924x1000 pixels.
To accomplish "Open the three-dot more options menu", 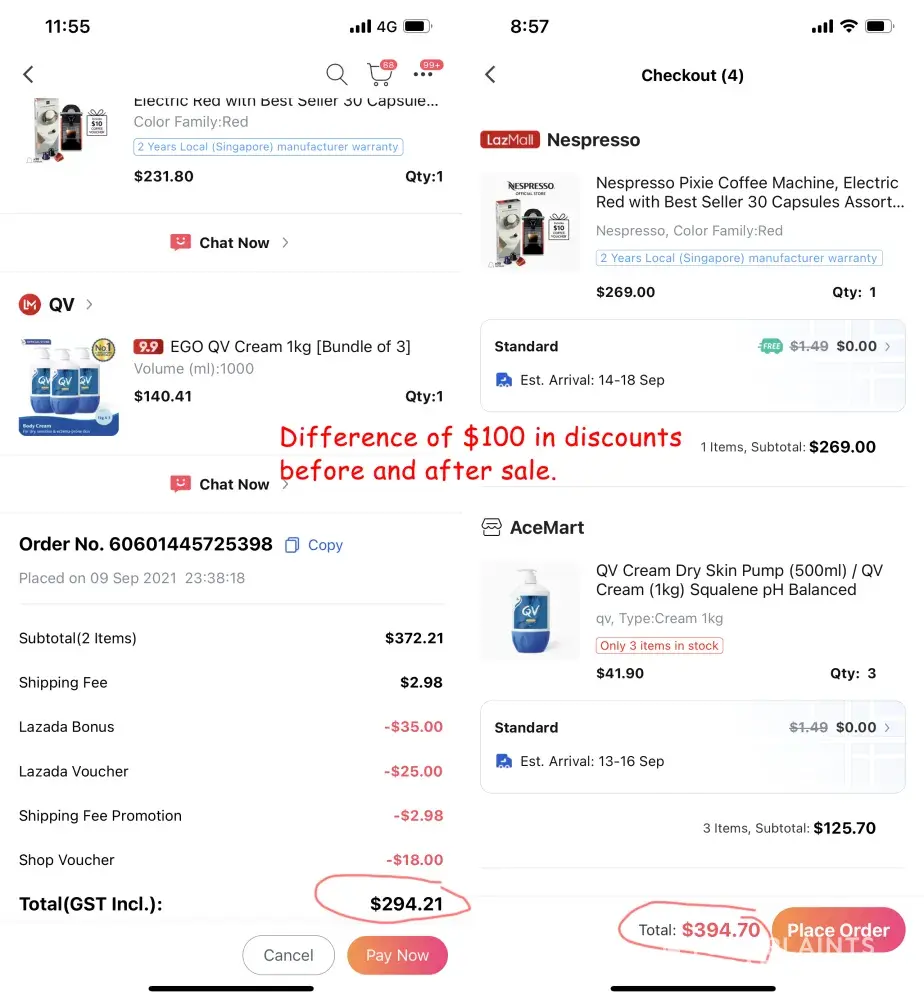I will (x=423, y=75).
